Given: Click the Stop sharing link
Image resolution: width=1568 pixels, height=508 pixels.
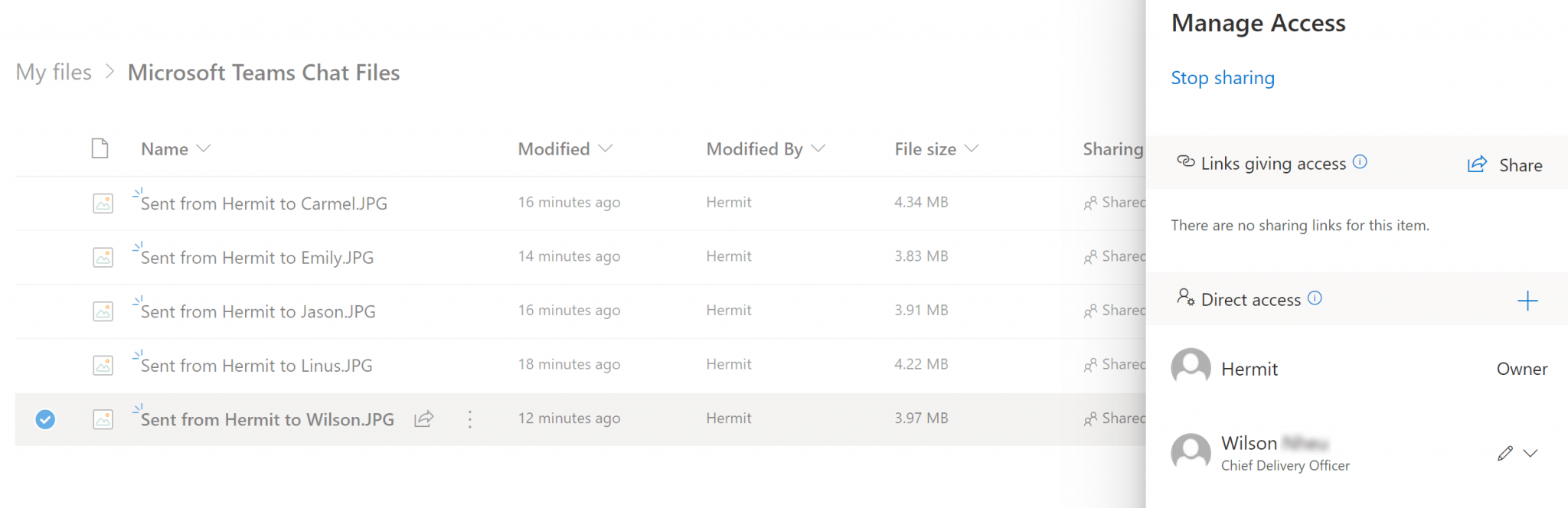Looking at the screenshot, I should (x=1223, y=77).
